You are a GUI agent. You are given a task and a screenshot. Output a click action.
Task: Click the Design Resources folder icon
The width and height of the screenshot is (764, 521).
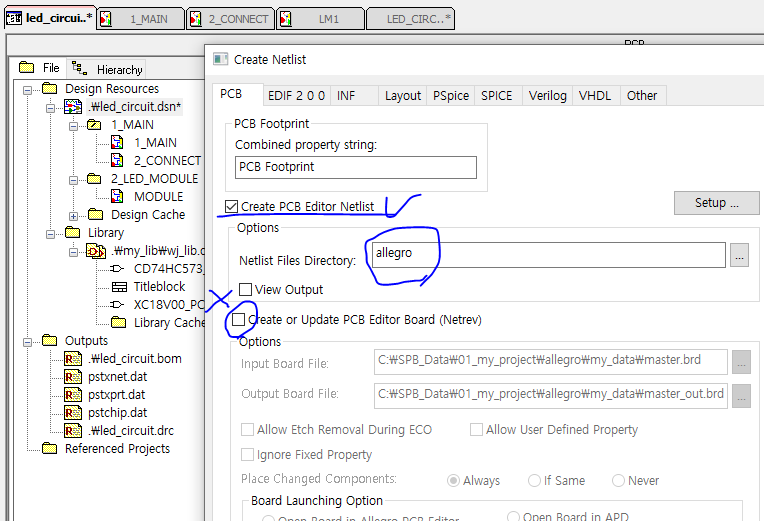[x=50, y=88]
